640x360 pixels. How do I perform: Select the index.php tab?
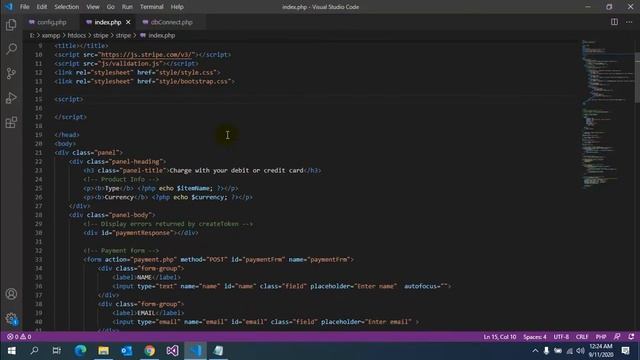pos(108,22)
